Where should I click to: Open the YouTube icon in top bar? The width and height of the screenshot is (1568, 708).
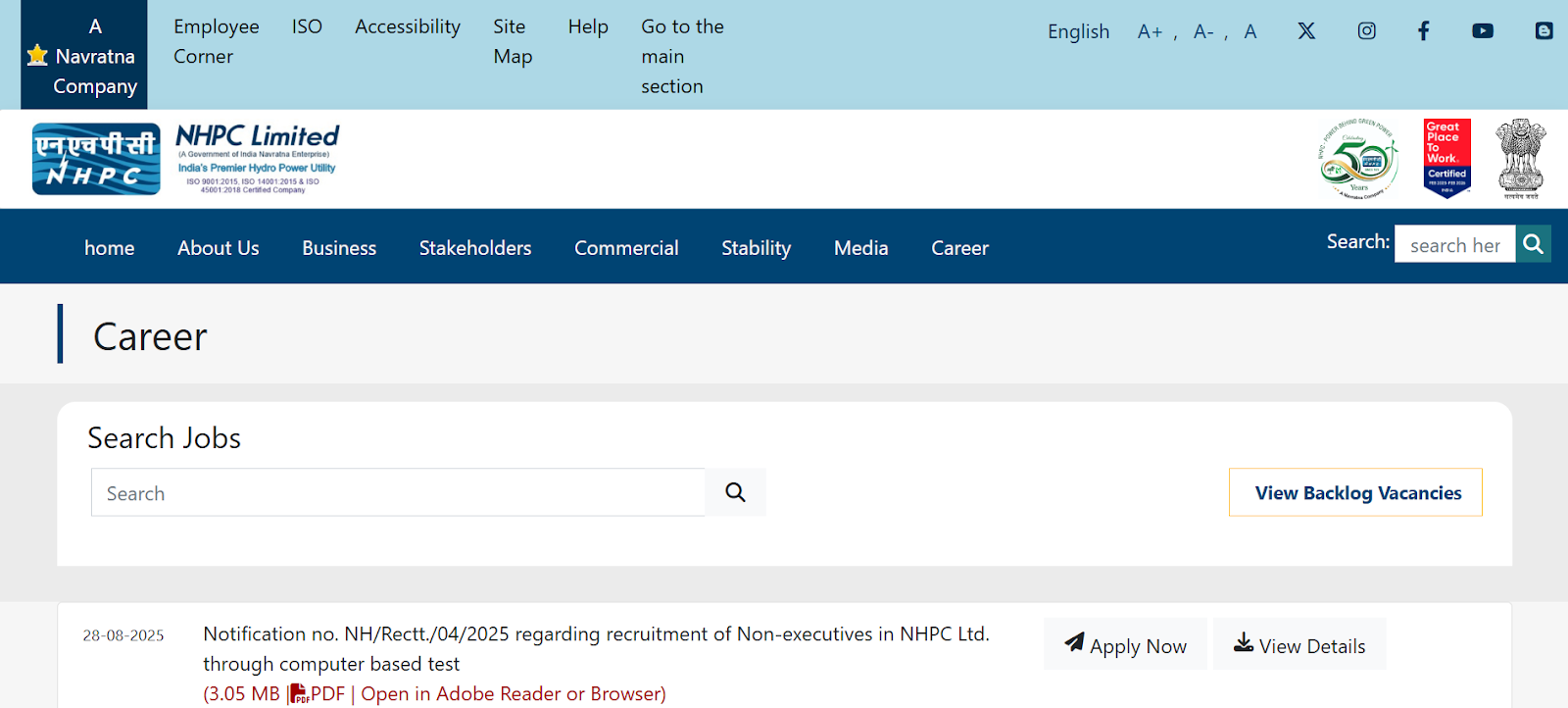[x=1483, y=31]
